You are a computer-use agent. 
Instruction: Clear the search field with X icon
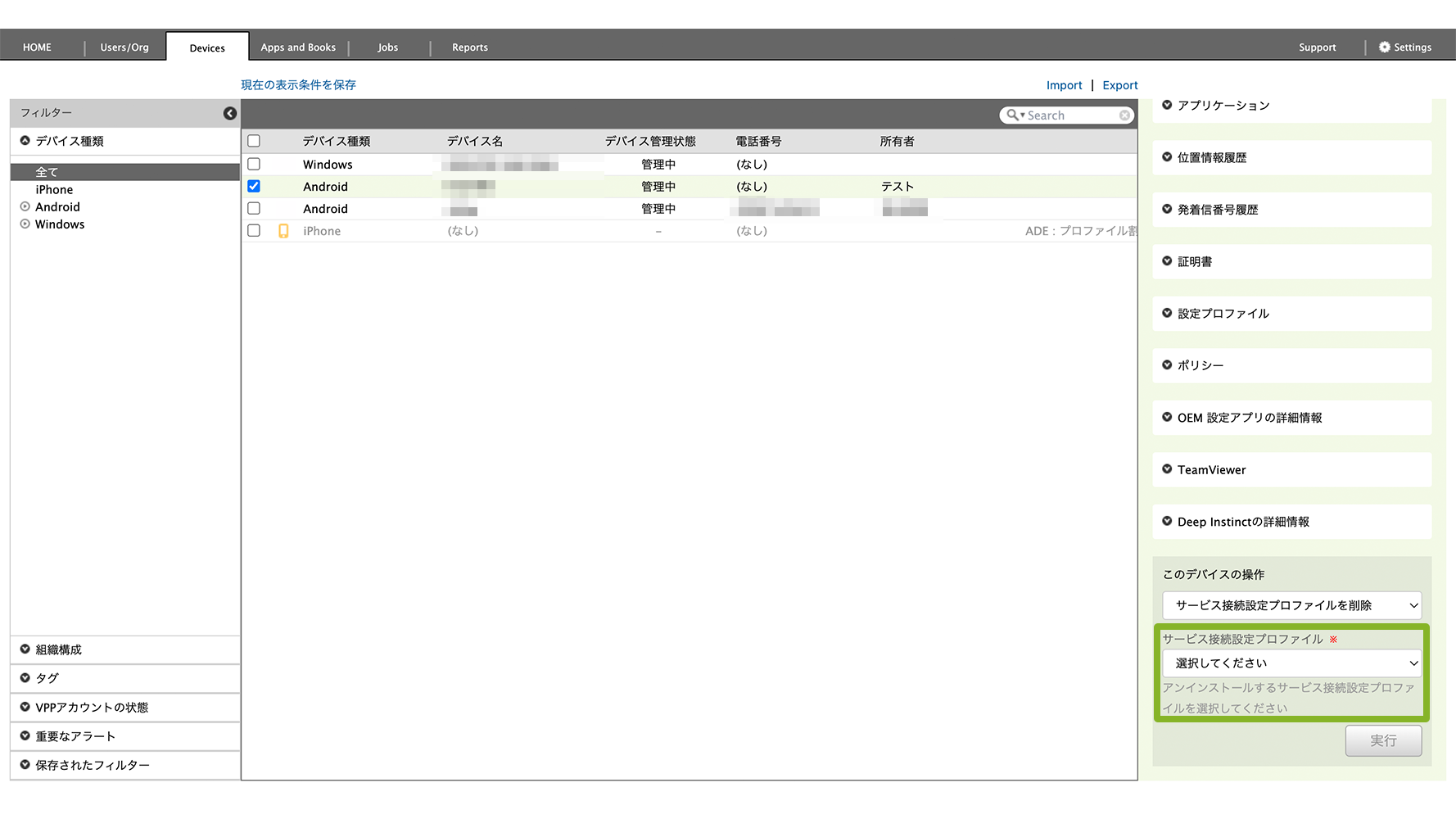pyautogui.click(x=1125, y=115)
